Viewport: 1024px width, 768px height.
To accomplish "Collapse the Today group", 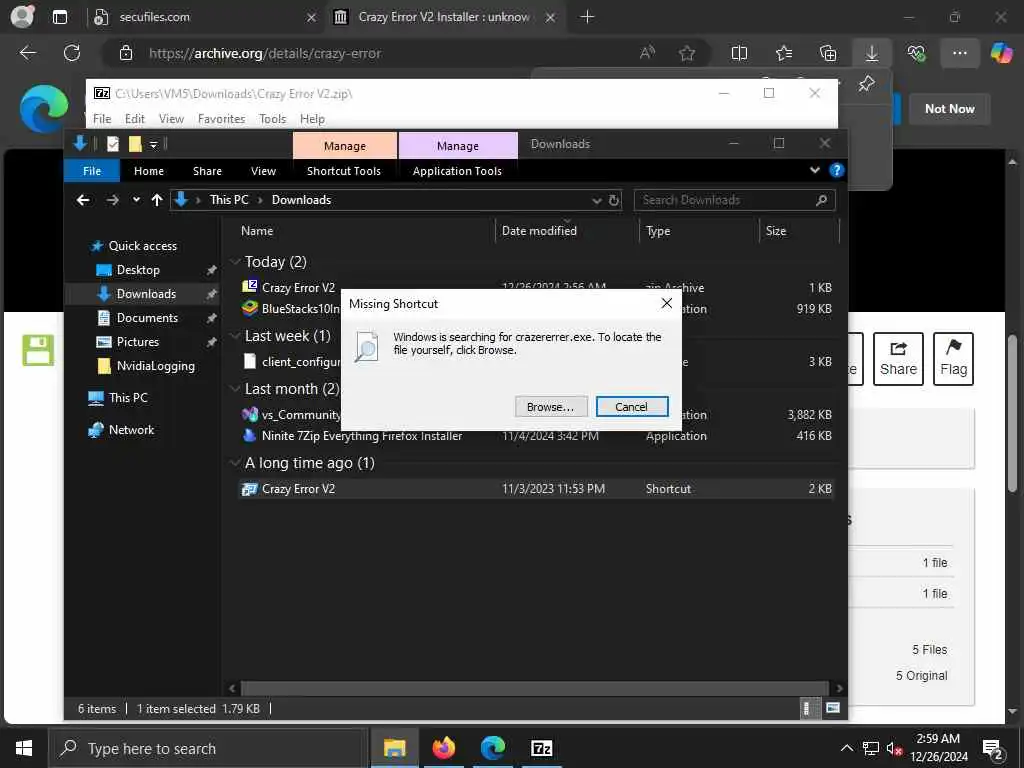I will [x=235, y=262].
